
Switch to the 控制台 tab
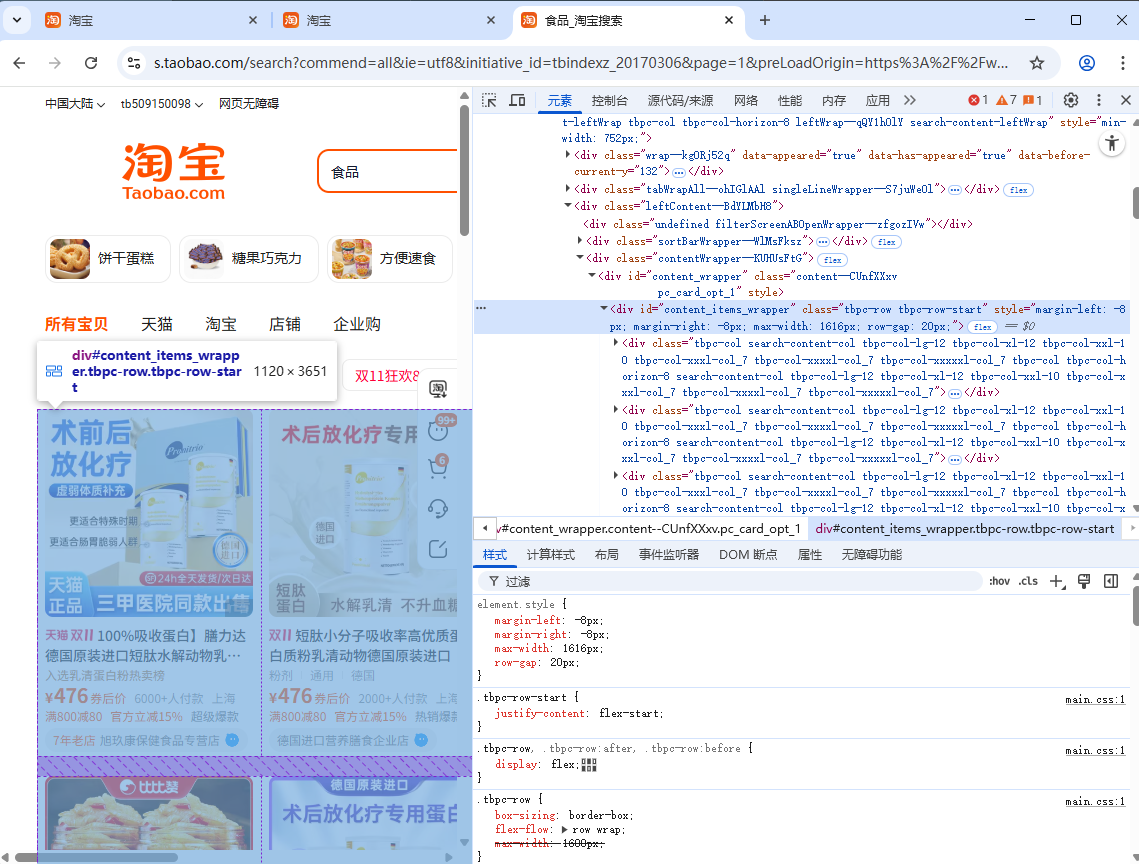[x=609, y=100]
